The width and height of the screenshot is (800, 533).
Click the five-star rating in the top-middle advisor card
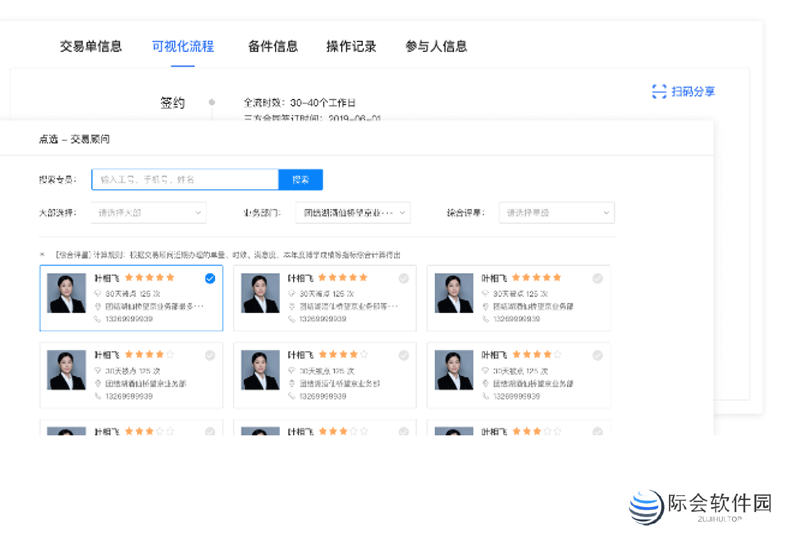(342, 278)
